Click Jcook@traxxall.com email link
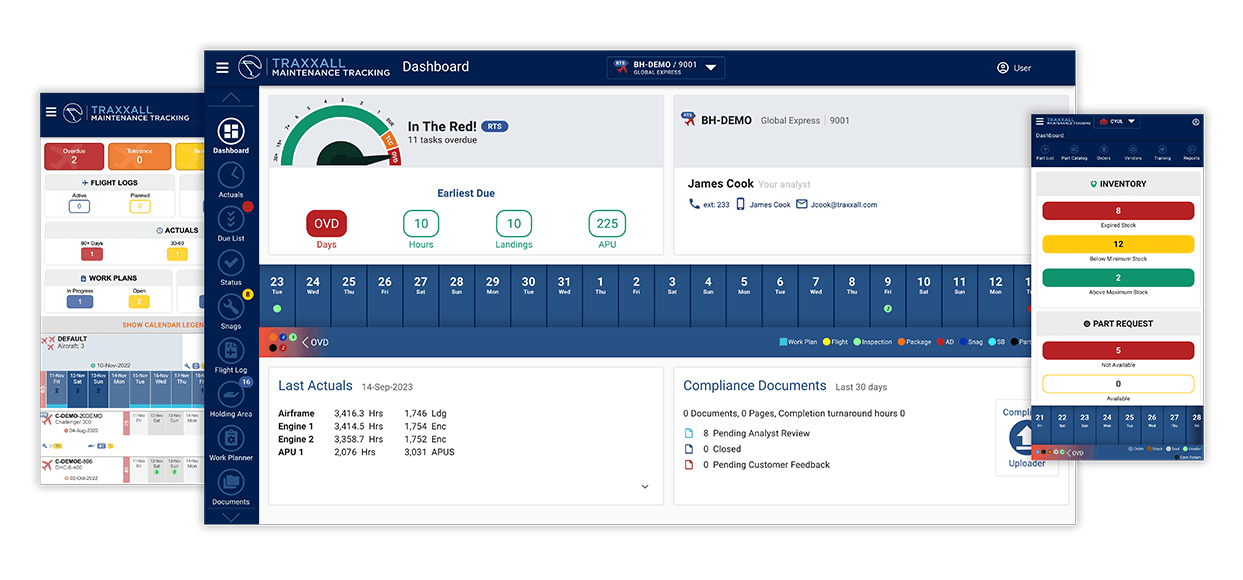 844,205
